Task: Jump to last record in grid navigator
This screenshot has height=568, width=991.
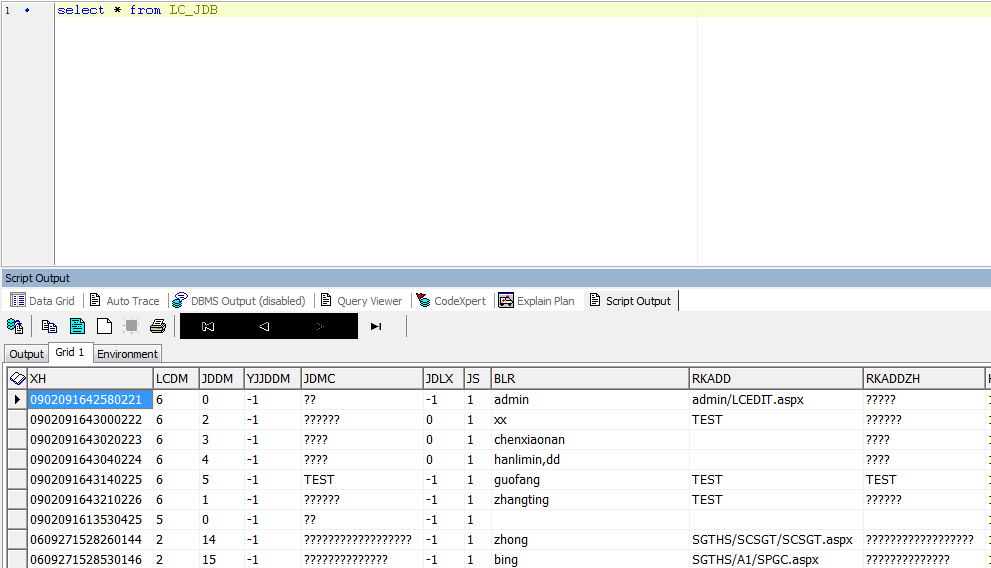Action: pos(376,326)
